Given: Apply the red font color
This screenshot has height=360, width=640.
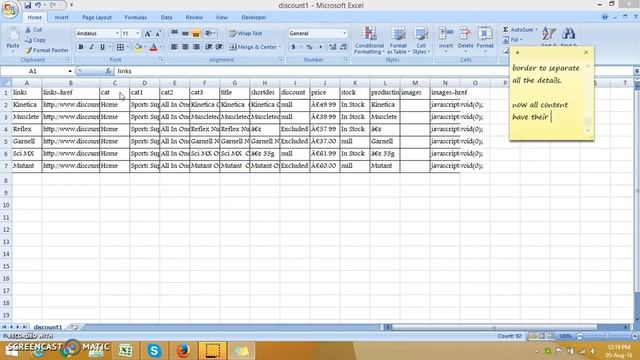Looking at the screenshot, I should point(153,47).
